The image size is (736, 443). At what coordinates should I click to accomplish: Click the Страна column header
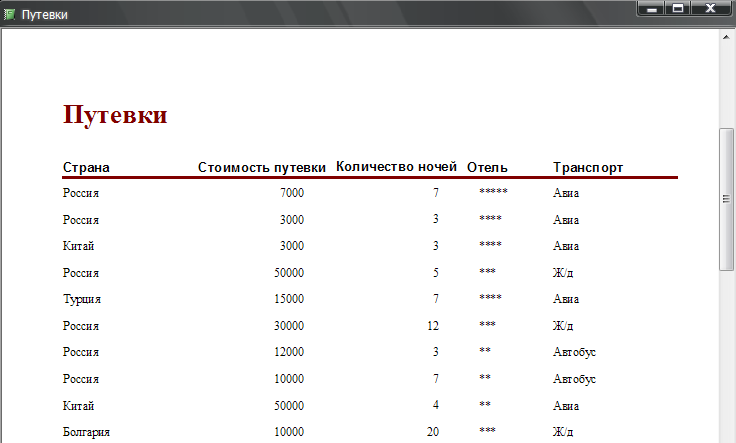tap(86, 168)
